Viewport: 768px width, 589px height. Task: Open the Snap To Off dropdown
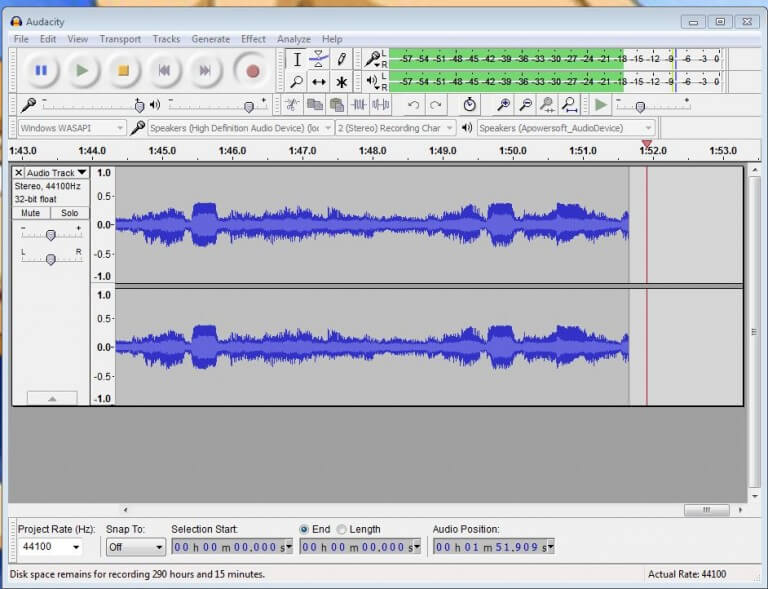(x=135, y=547)
